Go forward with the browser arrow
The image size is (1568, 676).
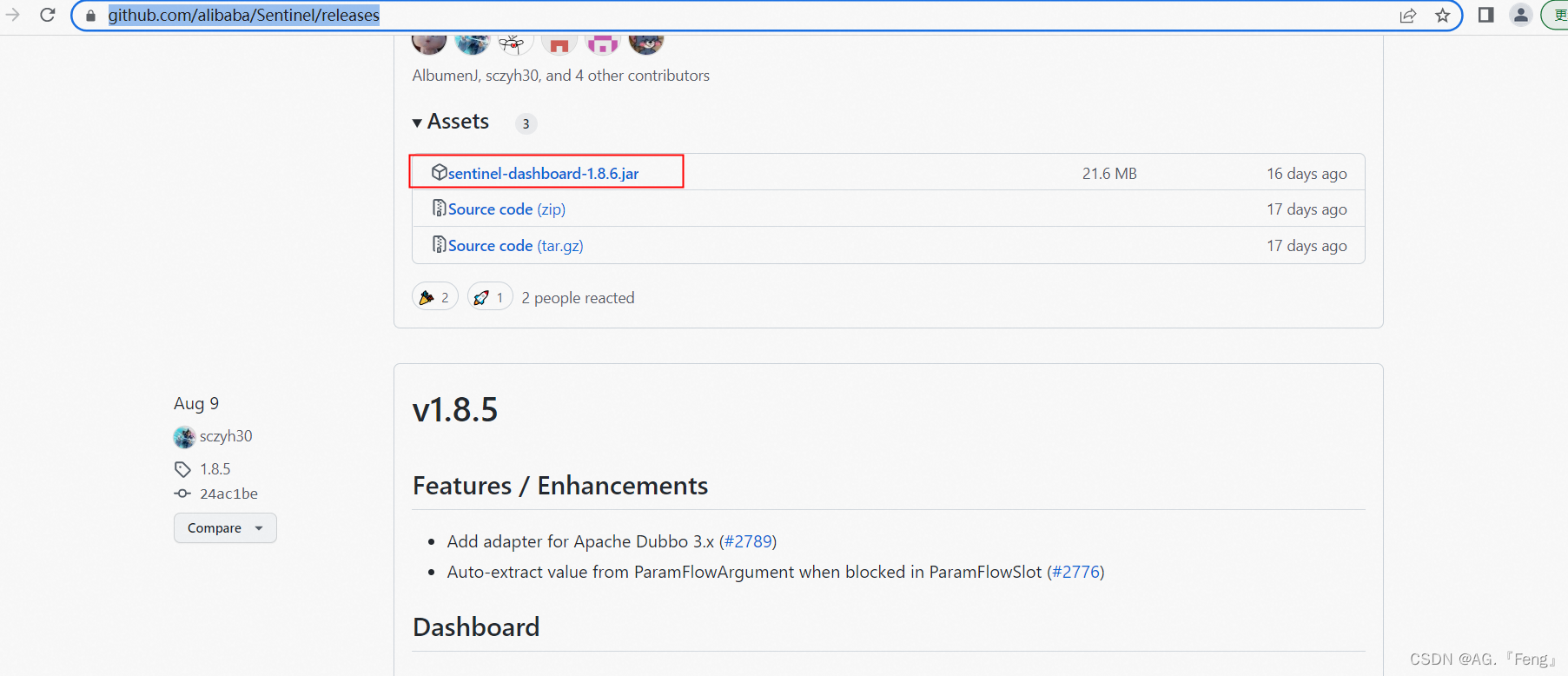12,15
